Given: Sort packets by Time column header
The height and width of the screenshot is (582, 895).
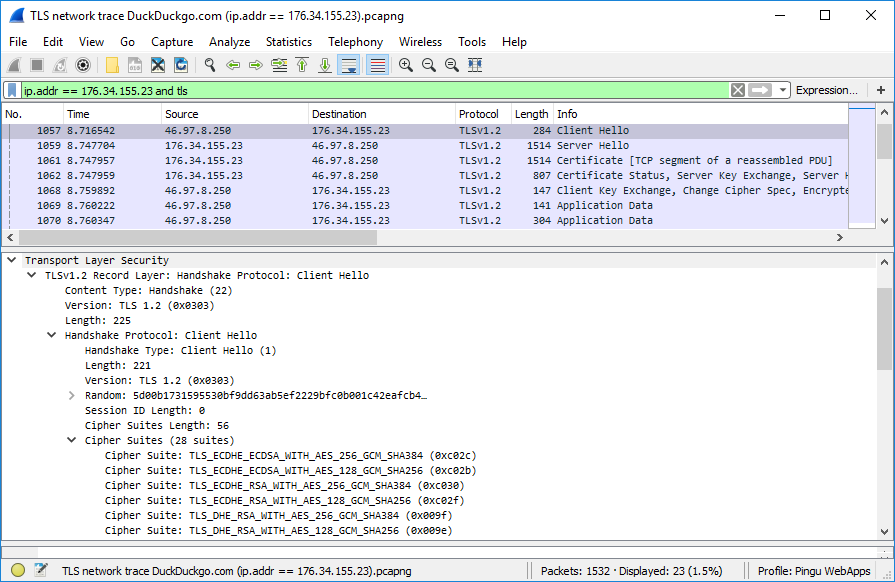Looking at the screenshot, I should (112, 114).
